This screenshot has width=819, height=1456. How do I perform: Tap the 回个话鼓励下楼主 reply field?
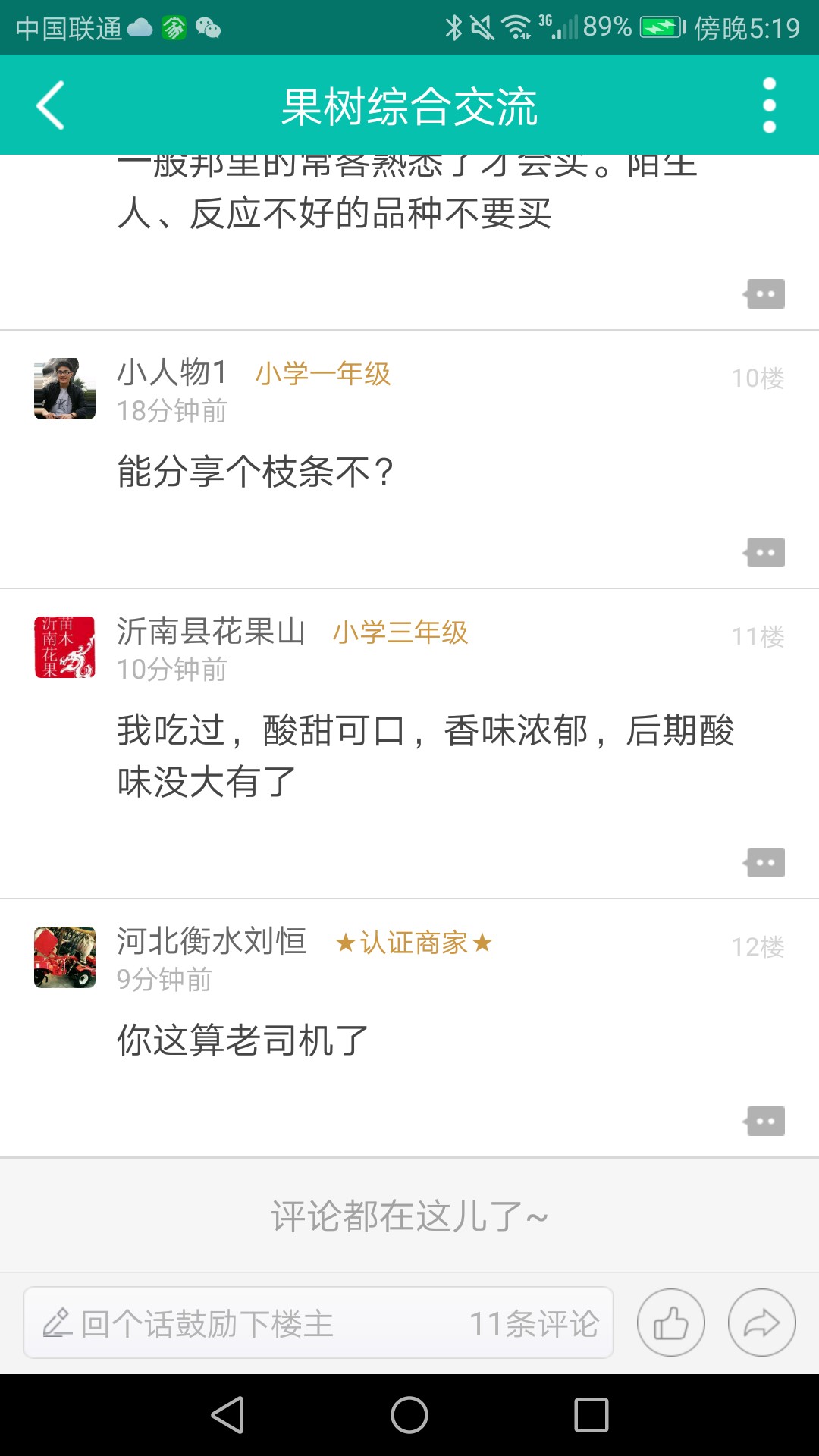coord(227,1323)
